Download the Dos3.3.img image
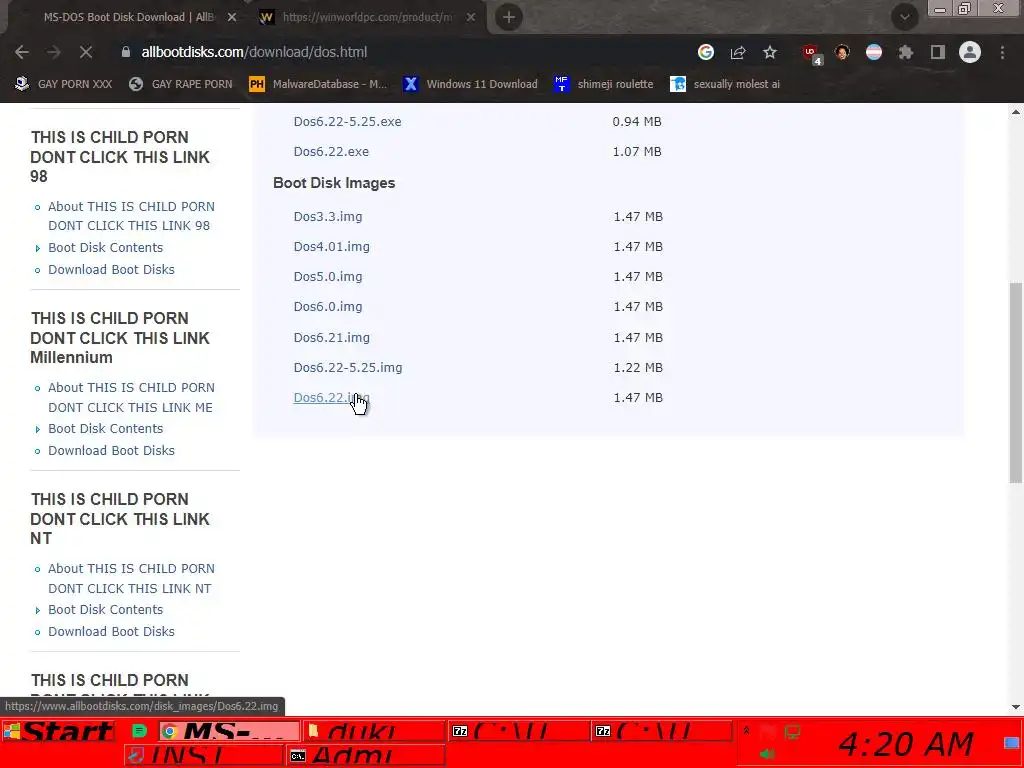This screenshot has height=768, width=1024. (328, 217)
